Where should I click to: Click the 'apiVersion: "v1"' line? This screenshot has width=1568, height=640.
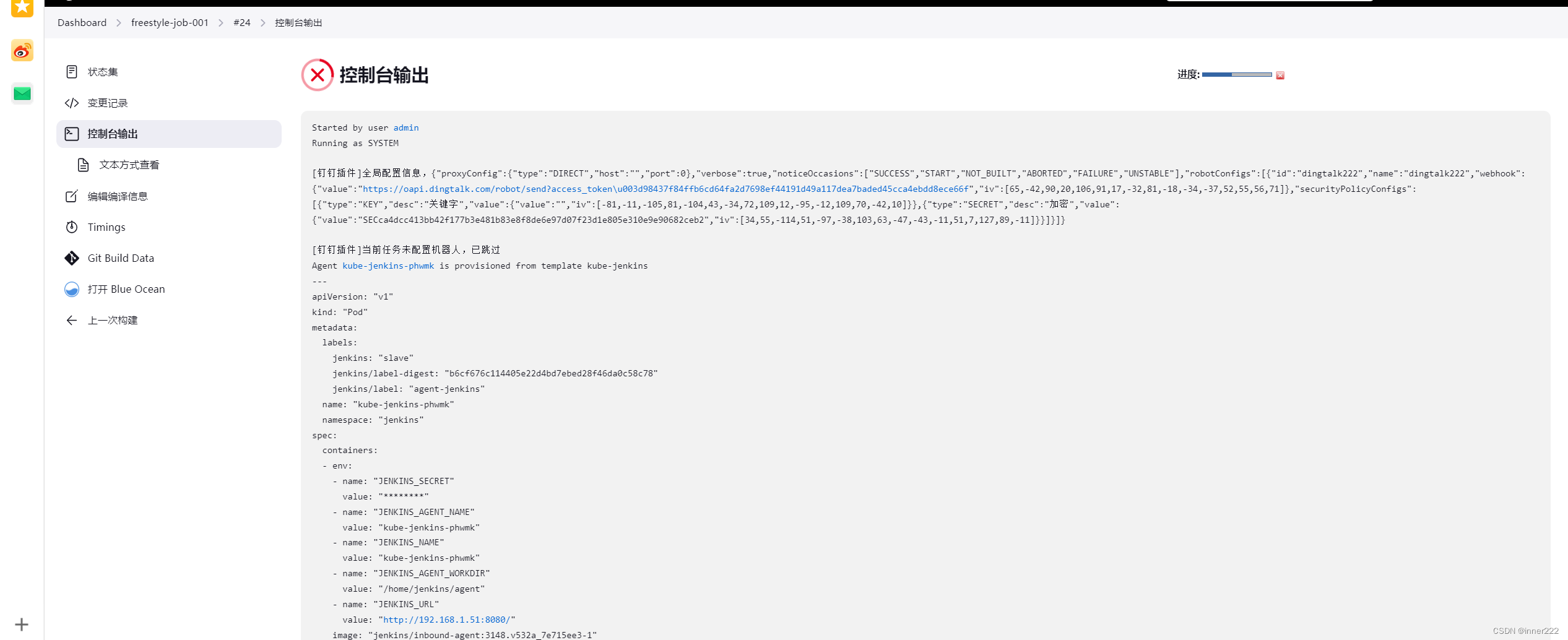(352, 296)
